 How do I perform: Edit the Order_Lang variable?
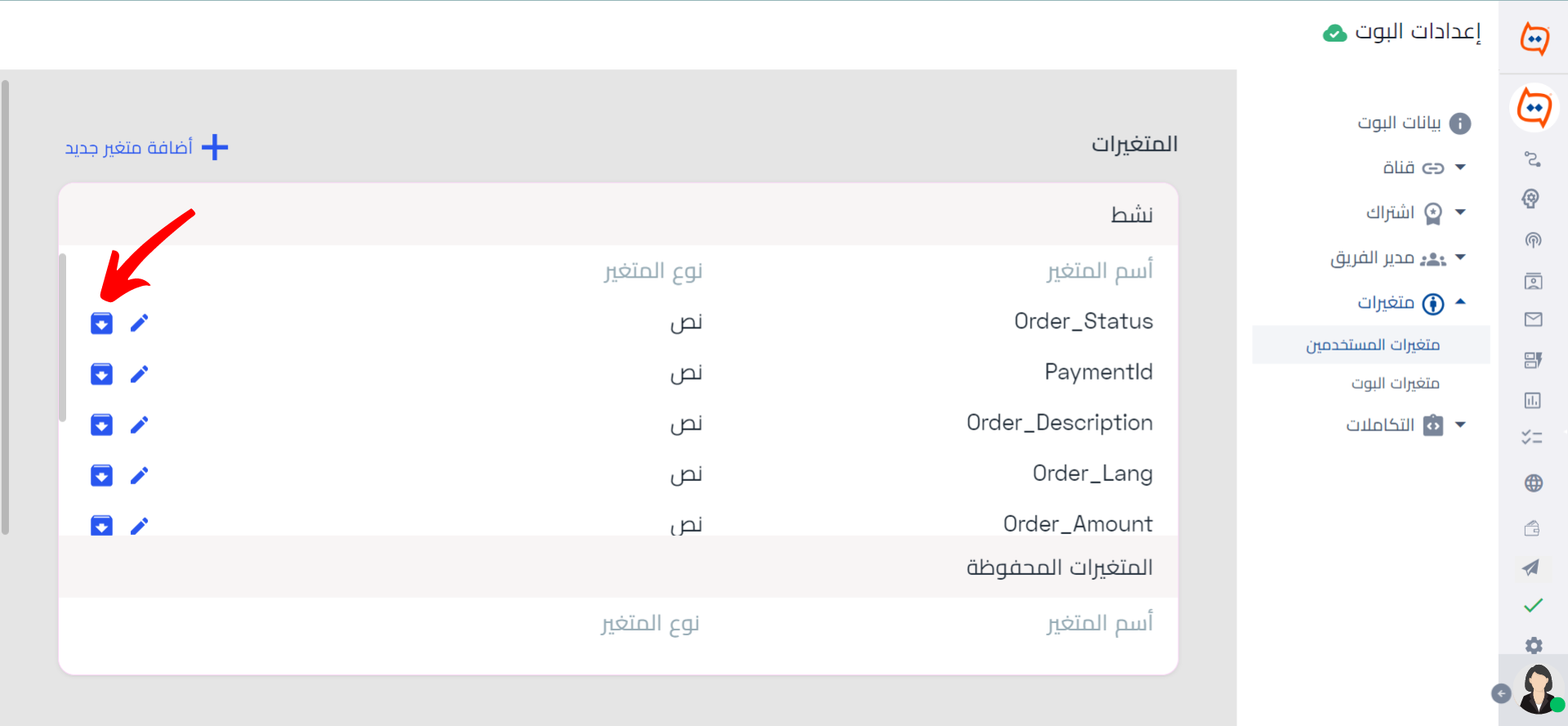[x=140, y=475]
